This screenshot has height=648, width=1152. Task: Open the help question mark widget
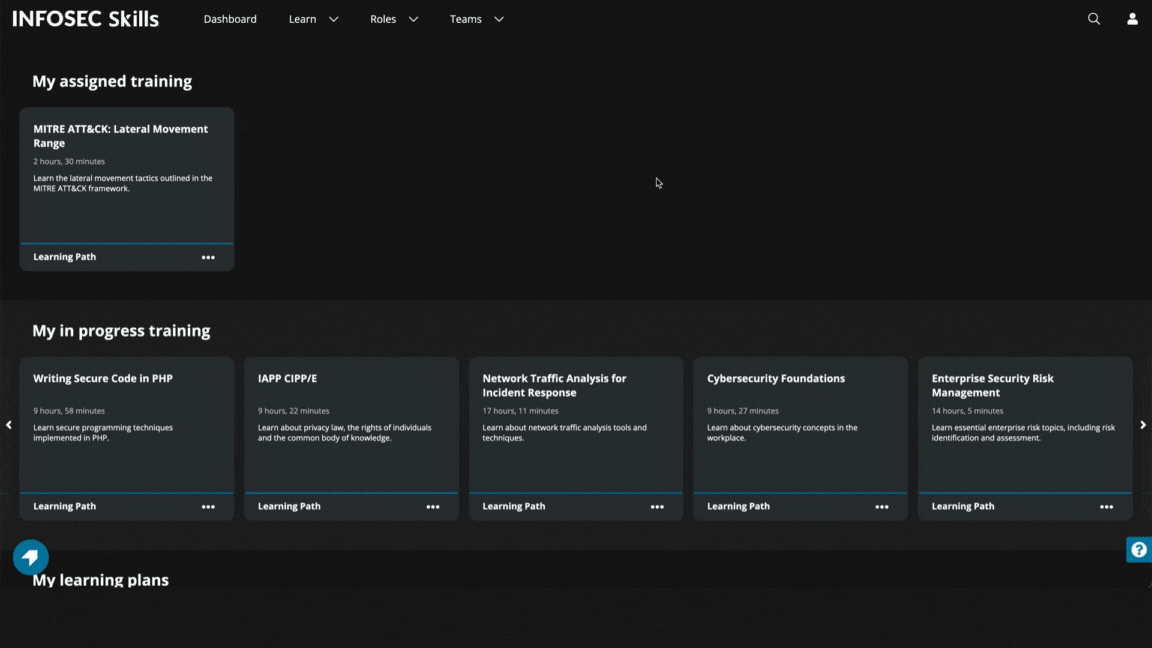(1139, 549)
